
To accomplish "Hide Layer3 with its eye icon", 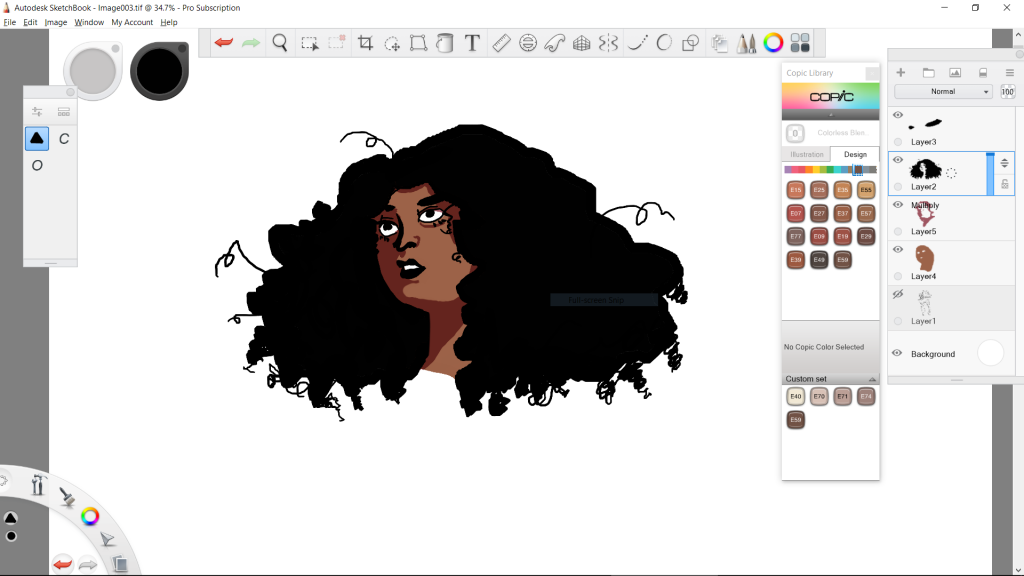I will click(898, 115).
